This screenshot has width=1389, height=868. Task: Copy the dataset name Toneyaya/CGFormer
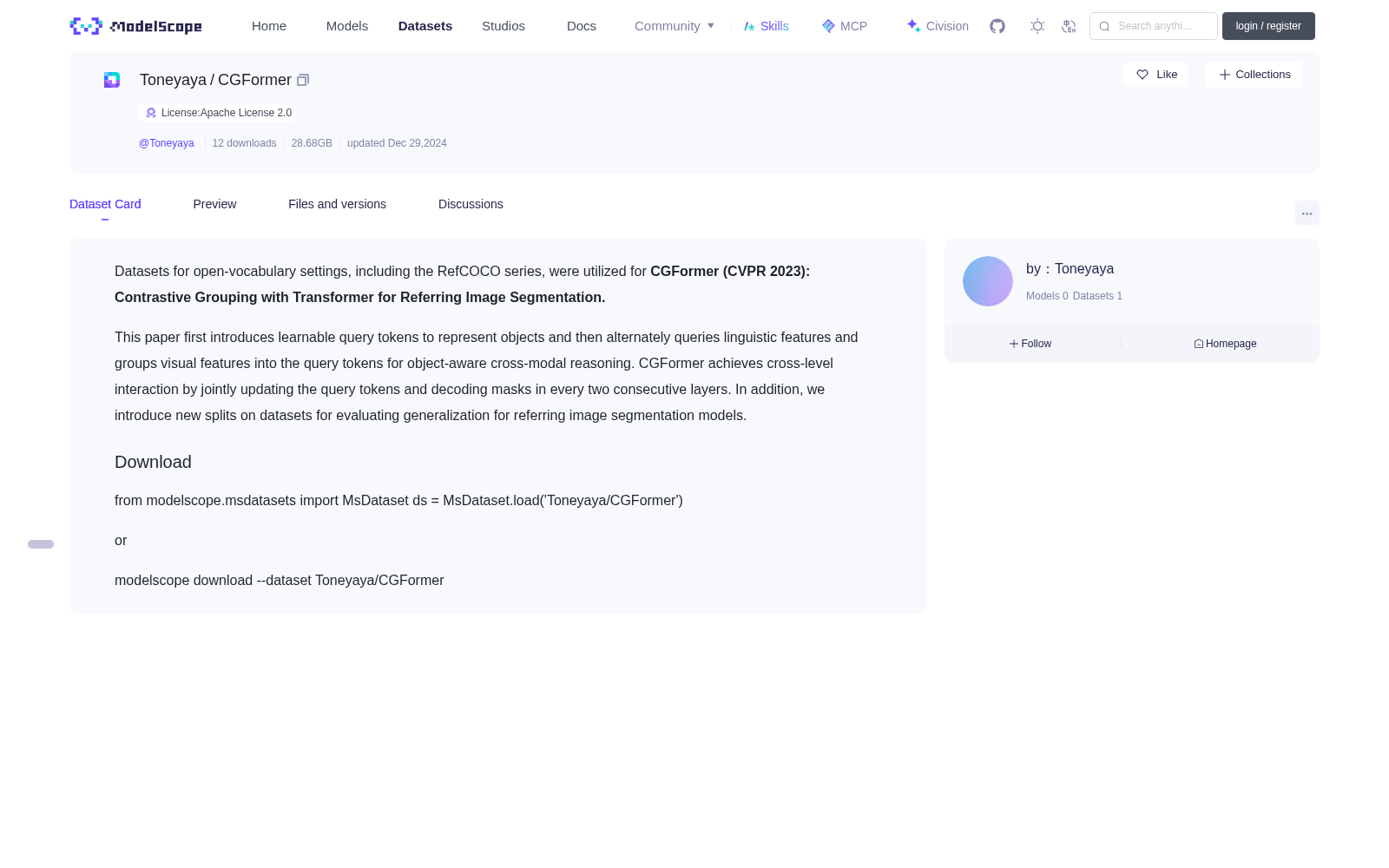[x=303, y=80]
